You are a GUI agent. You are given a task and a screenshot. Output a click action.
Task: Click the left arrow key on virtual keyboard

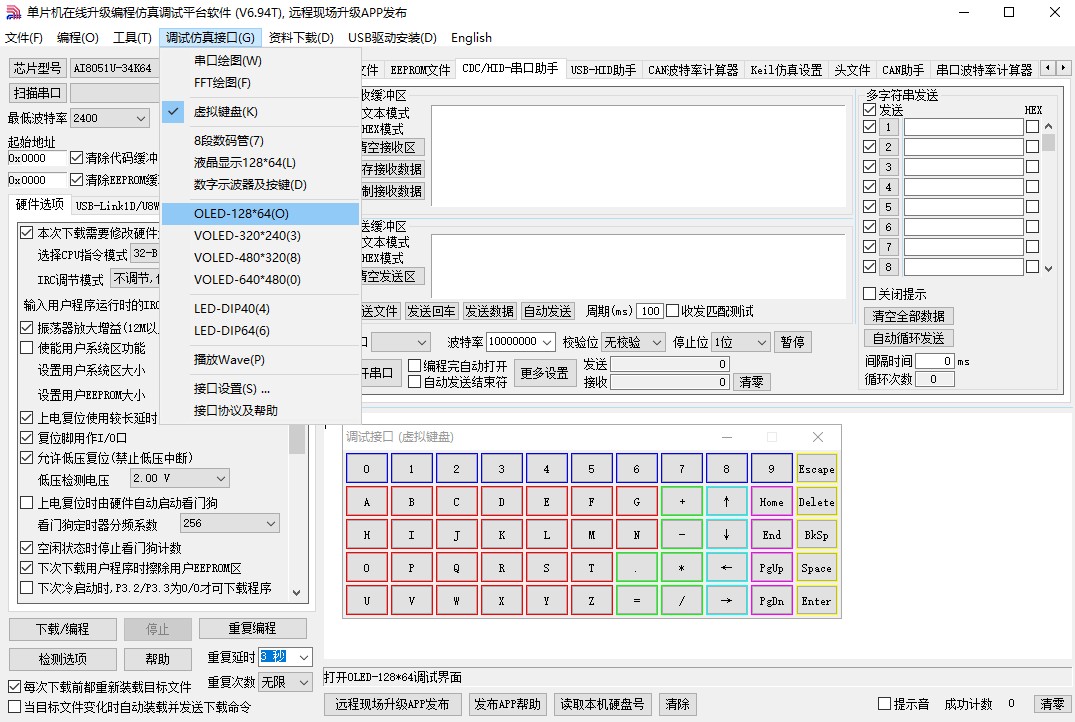(726, 568)
